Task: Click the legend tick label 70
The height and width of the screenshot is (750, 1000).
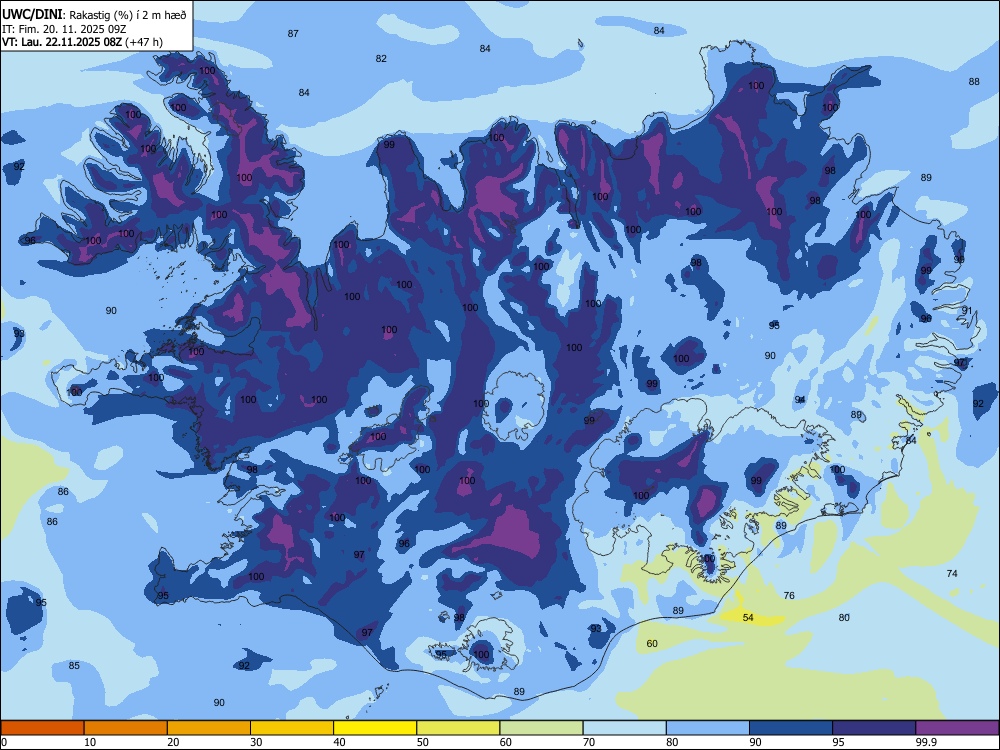Action: [x=589, y=742]
